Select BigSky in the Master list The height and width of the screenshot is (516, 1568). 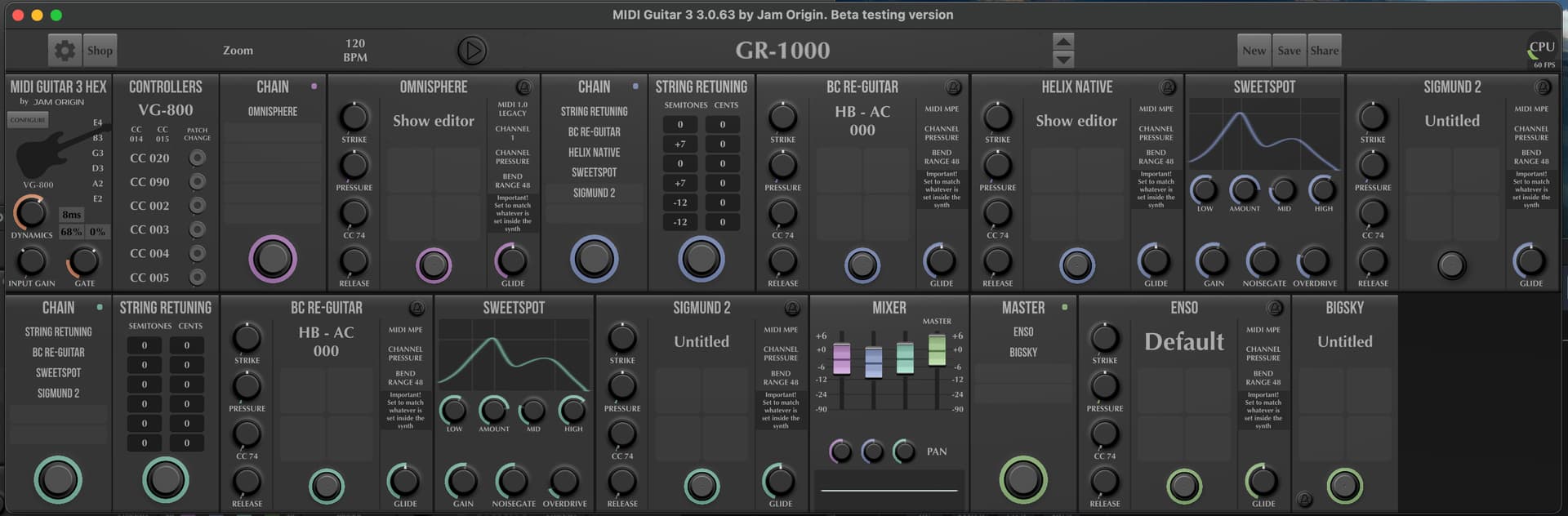[x=1023, y=353]
